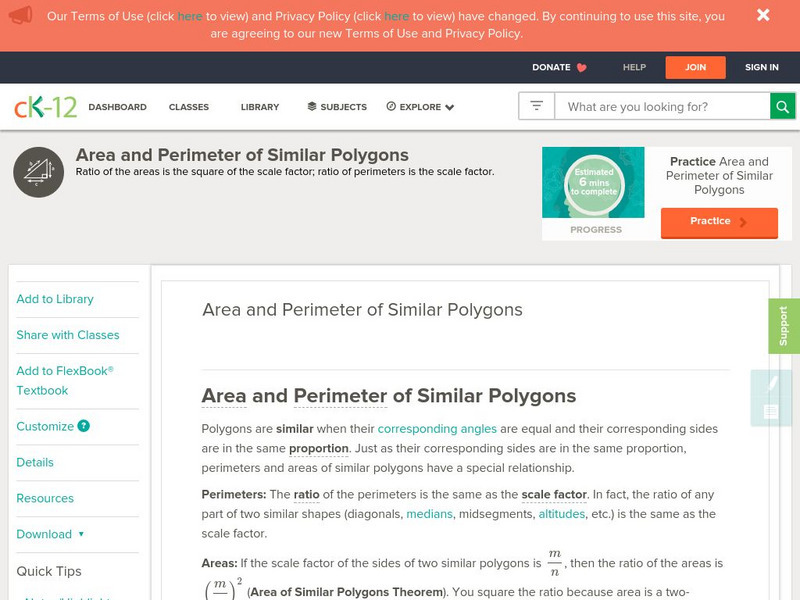
Task: Open the Subjects menu
Action: pyautogui.click(x=337, y=107)
